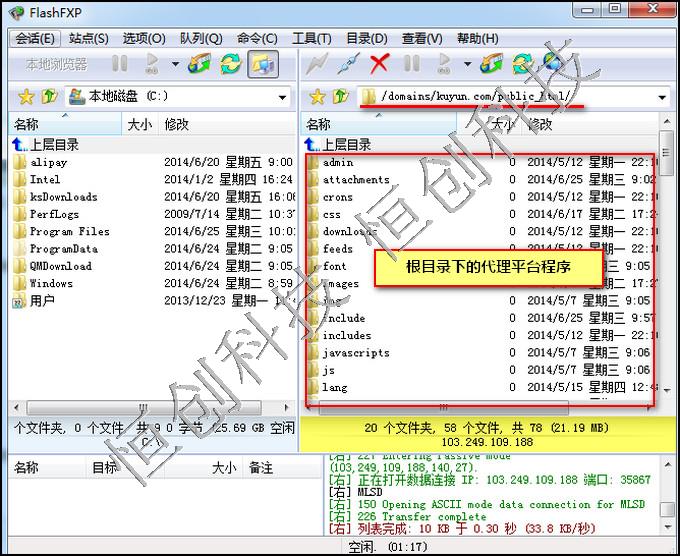The height and width of the screenshot is (556, 680).
Task: Select the Program Files folder
Action: [69, 232]
